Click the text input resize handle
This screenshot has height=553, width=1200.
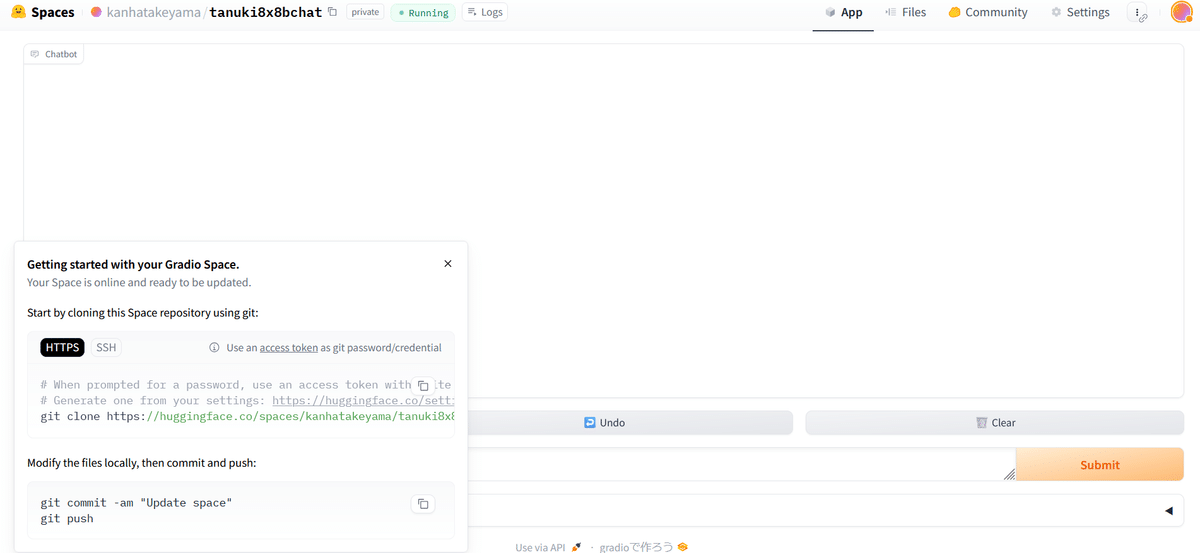click(1009, 475)
